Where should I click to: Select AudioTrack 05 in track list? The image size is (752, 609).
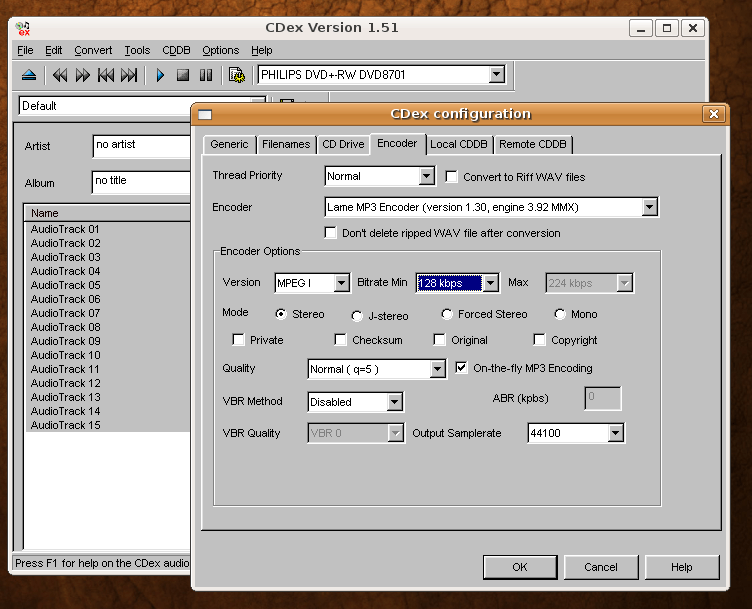pos(66,285)
